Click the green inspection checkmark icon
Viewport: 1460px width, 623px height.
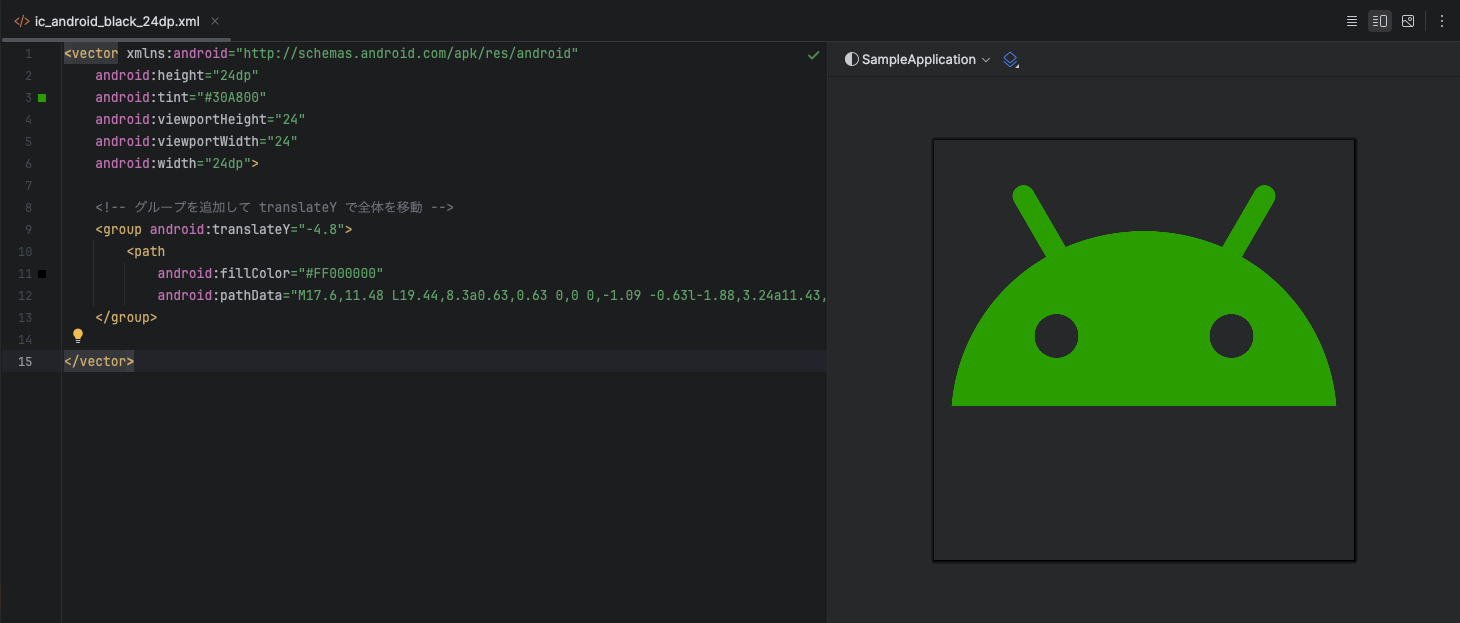(x=813, y=55)
